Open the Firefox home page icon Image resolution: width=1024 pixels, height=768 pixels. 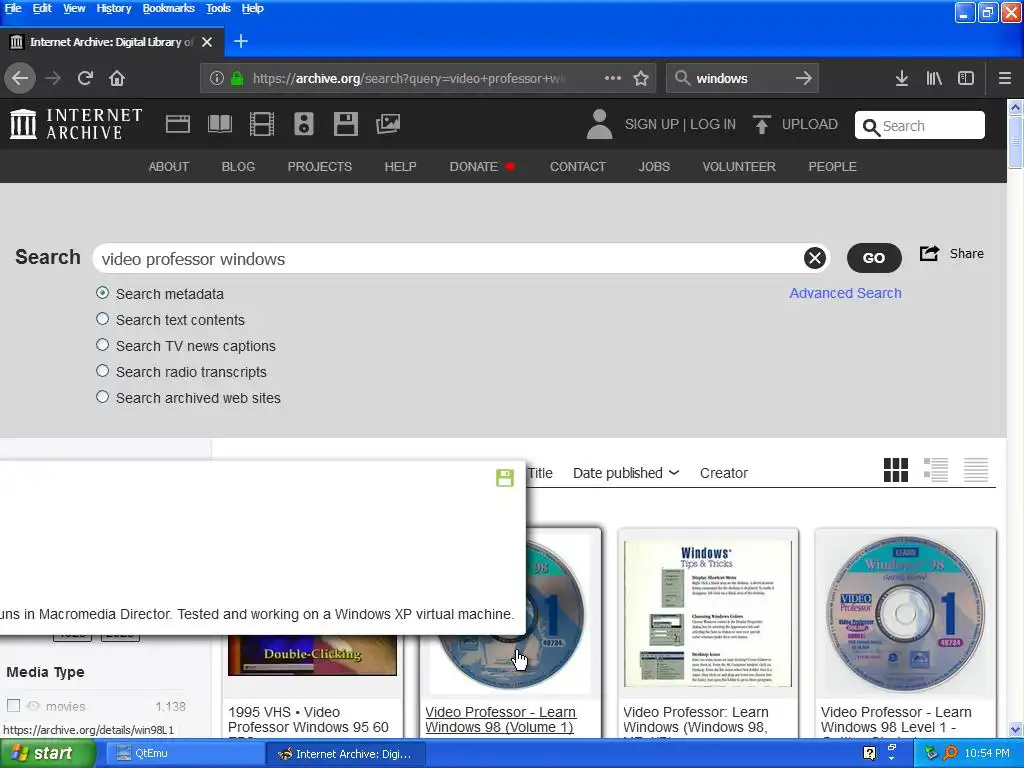pos(117,78)
